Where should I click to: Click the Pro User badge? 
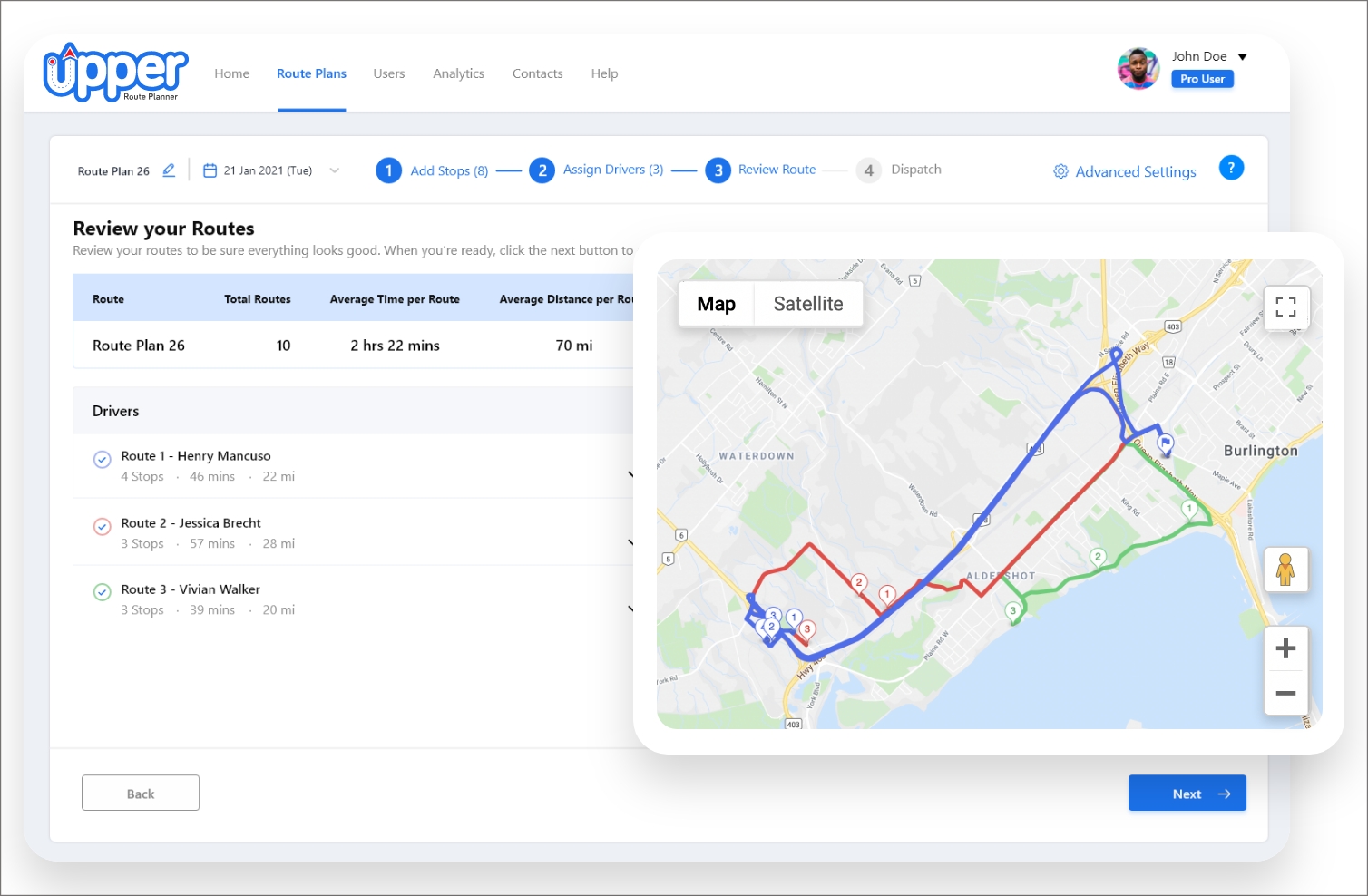coord(1202,79)
